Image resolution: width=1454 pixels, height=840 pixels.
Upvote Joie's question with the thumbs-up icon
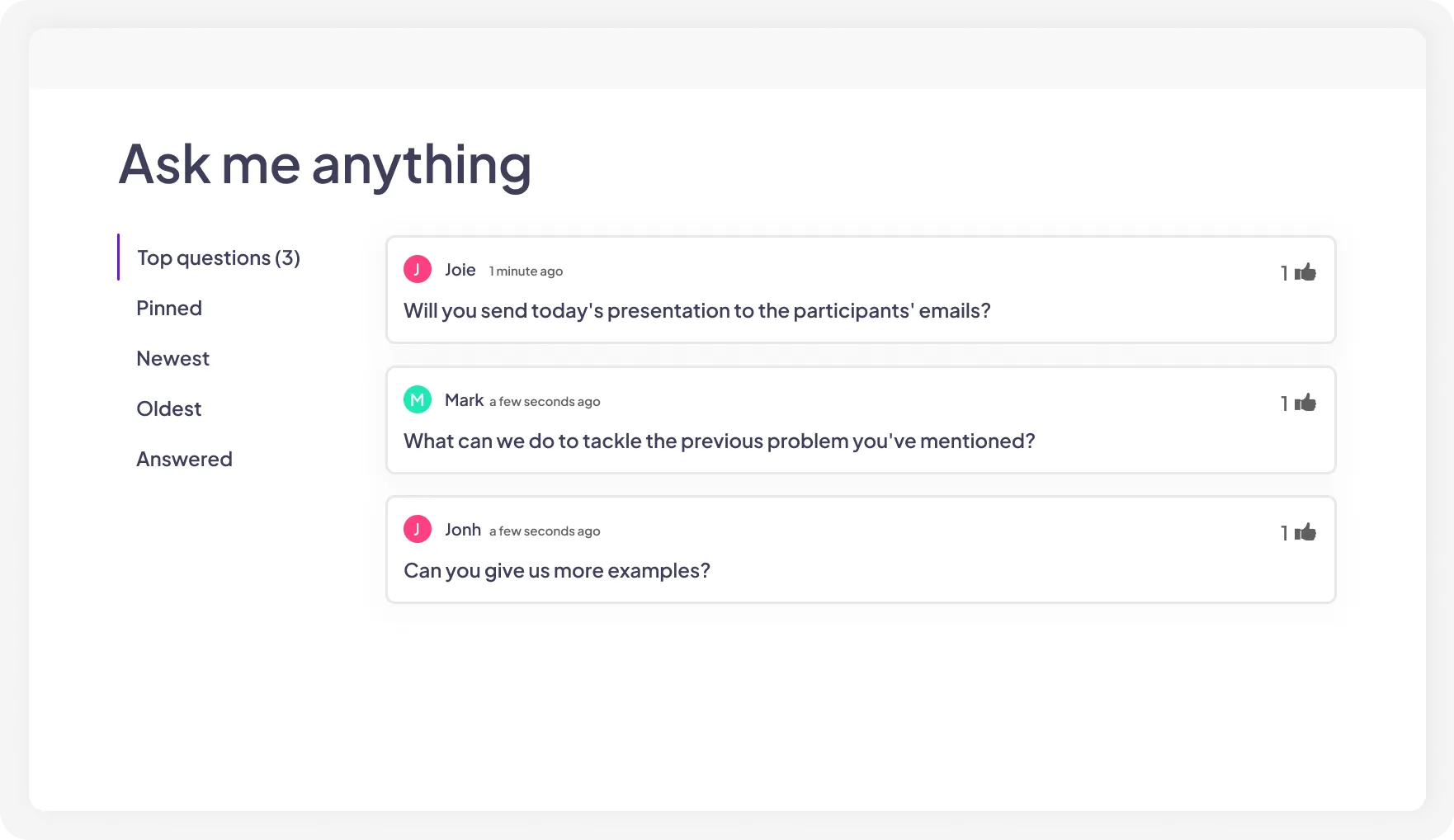click(x=1306, y=272)
